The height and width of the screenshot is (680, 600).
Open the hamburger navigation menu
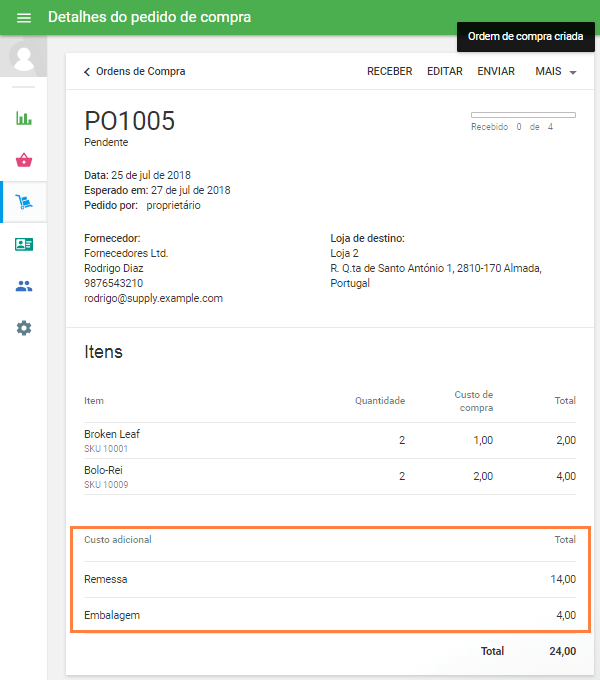tap(24, 18)
